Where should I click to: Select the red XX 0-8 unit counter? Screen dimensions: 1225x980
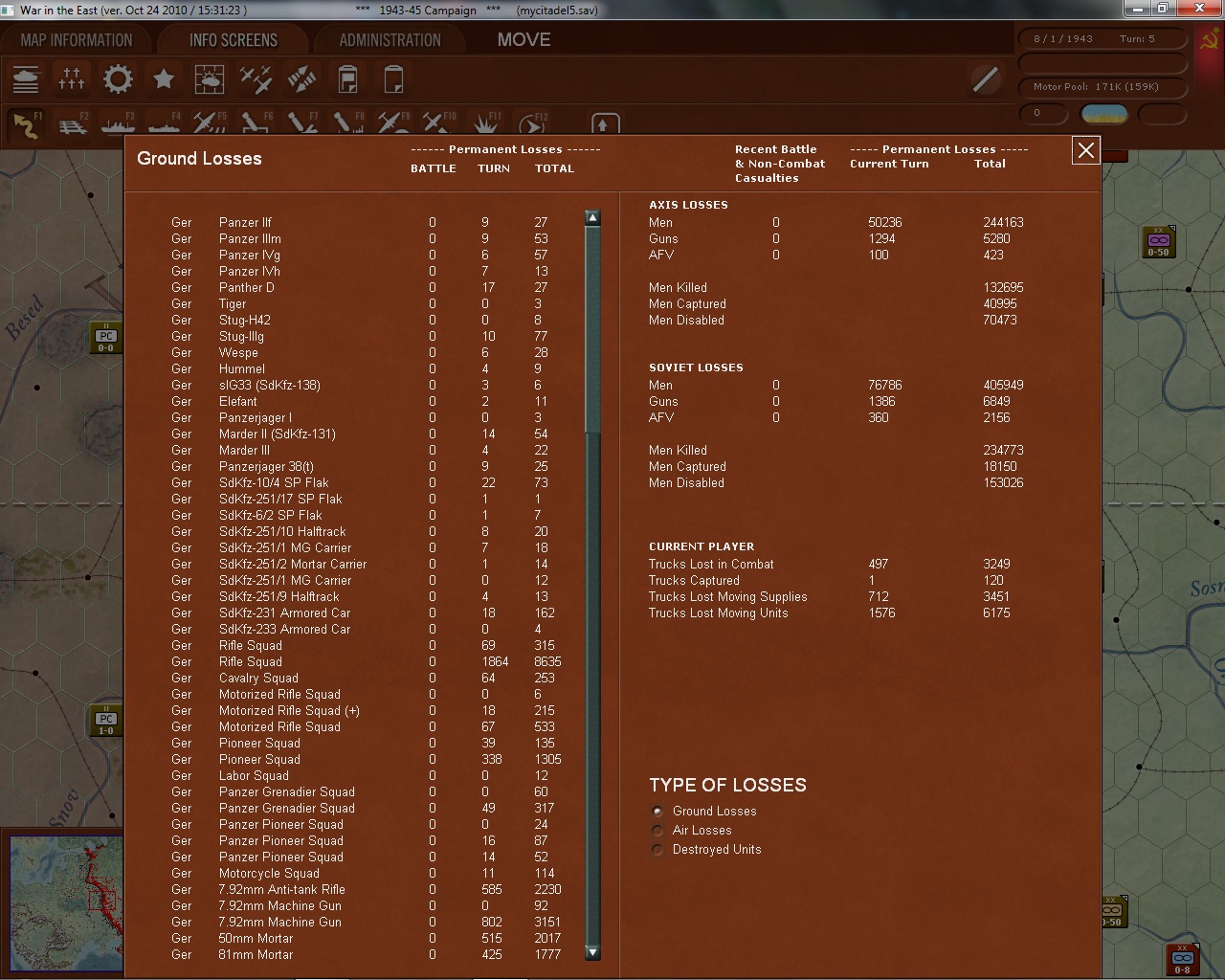tap(1181, 960)
